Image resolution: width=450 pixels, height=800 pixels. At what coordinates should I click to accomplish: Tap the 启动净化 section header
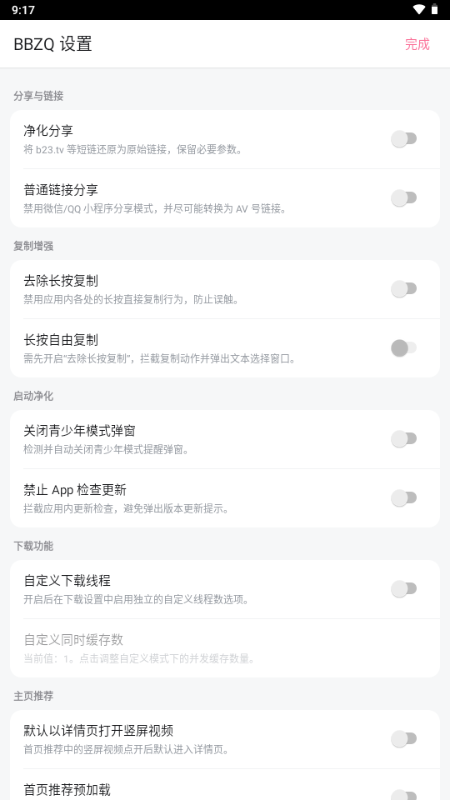(x=33, y=396)
